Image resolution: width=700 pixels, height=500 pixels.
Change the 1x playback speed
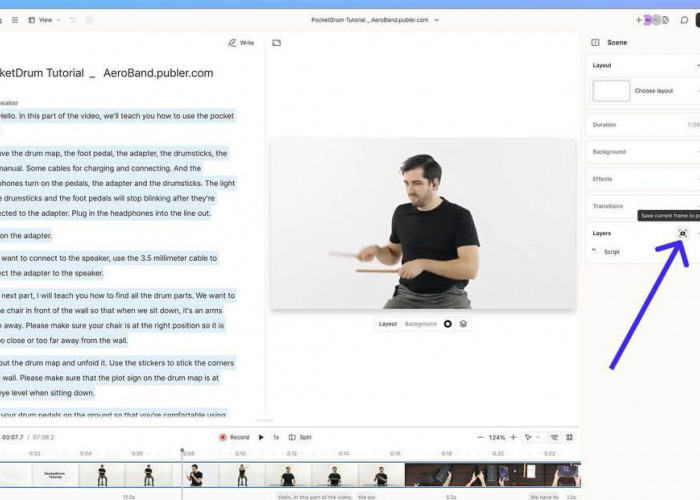[x=276, y=437]
